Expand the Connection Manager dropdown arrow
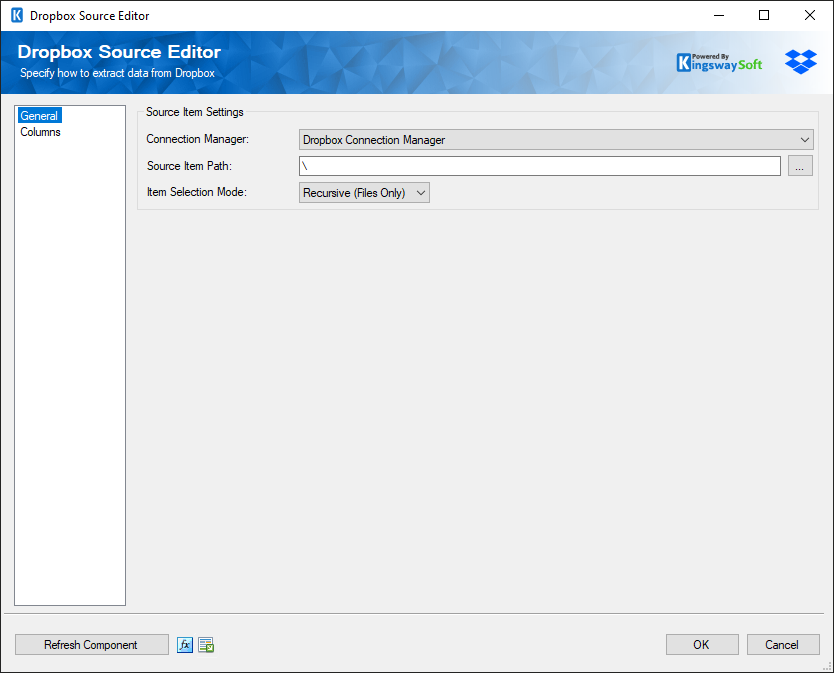The width and height of the screenshot is (834, 673). click(805, 140)
